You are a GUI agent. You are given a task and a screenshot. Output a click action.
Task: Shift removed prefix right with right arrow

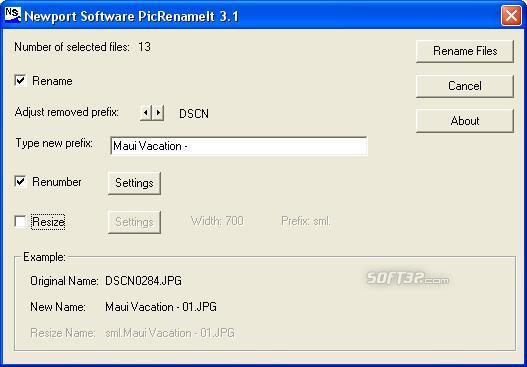pos(158,113)
